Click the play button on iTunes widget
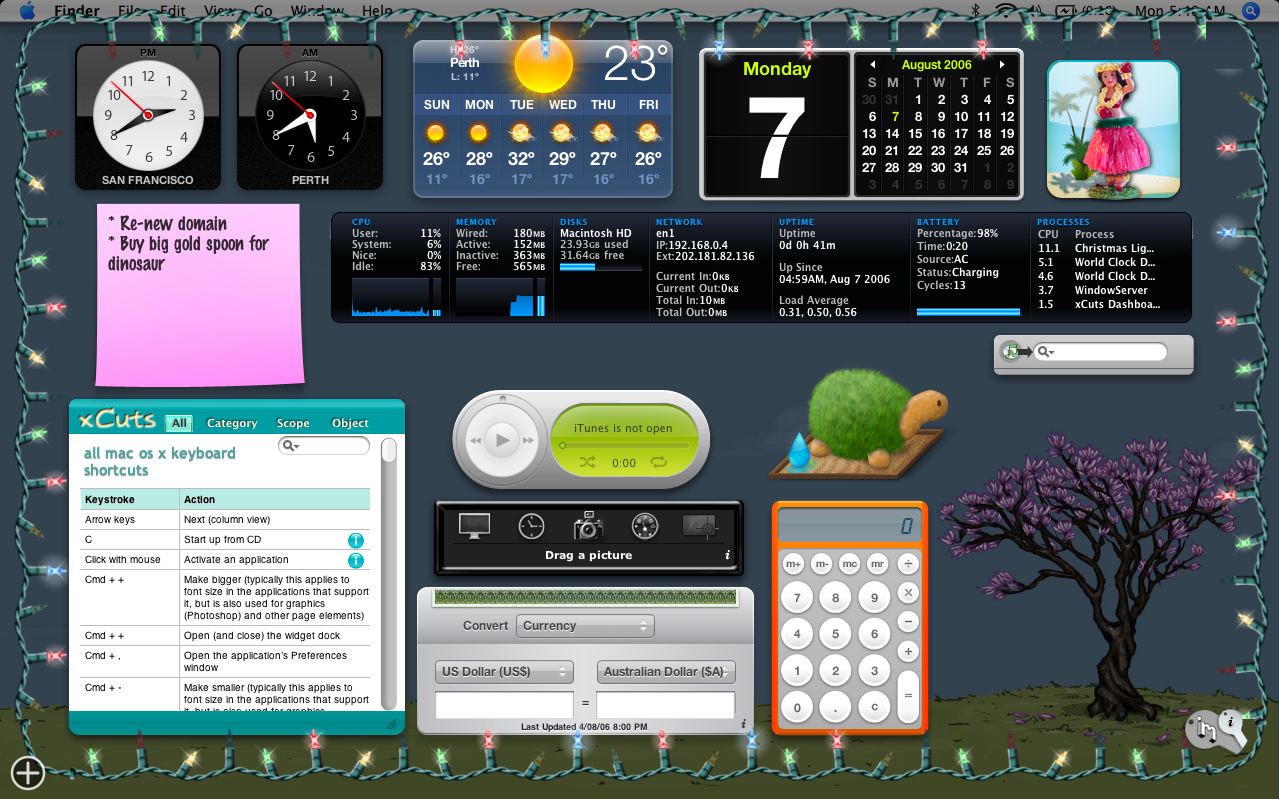 [x=503, y=440]
